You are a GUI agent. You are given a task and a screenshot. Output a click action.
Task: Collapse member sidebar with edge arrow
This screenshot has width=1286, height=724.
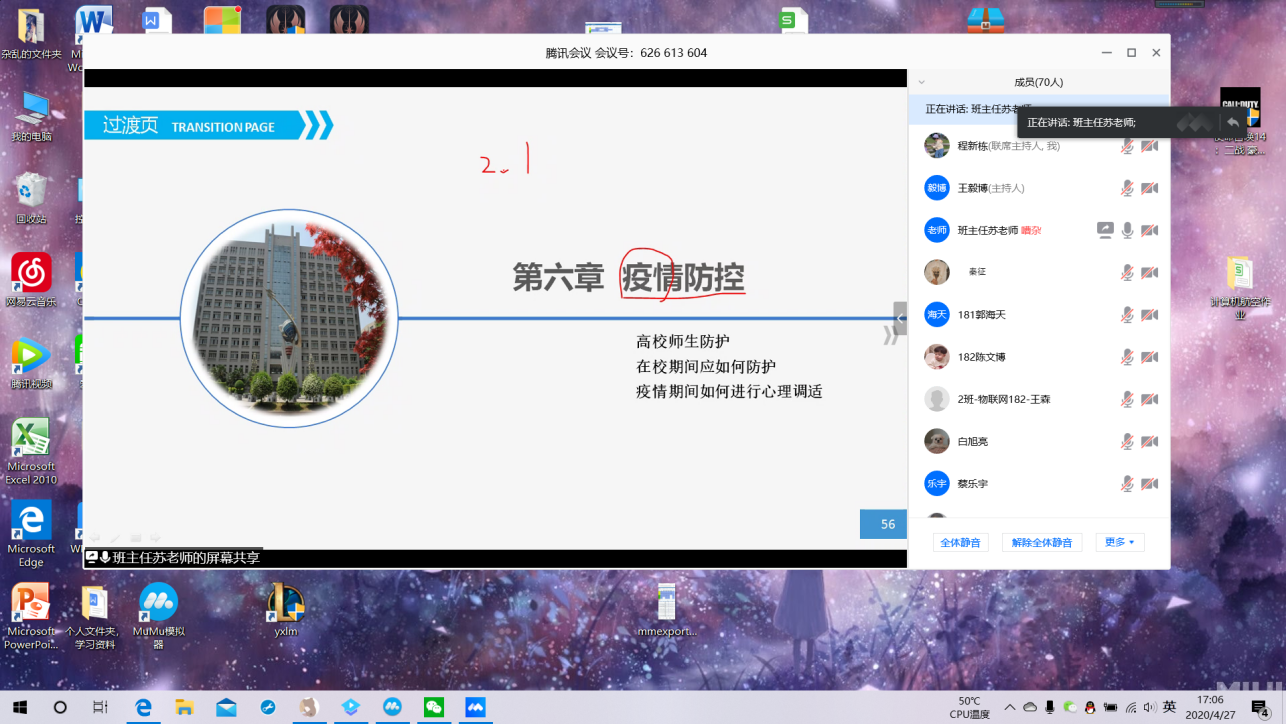(x=900, y=318)
